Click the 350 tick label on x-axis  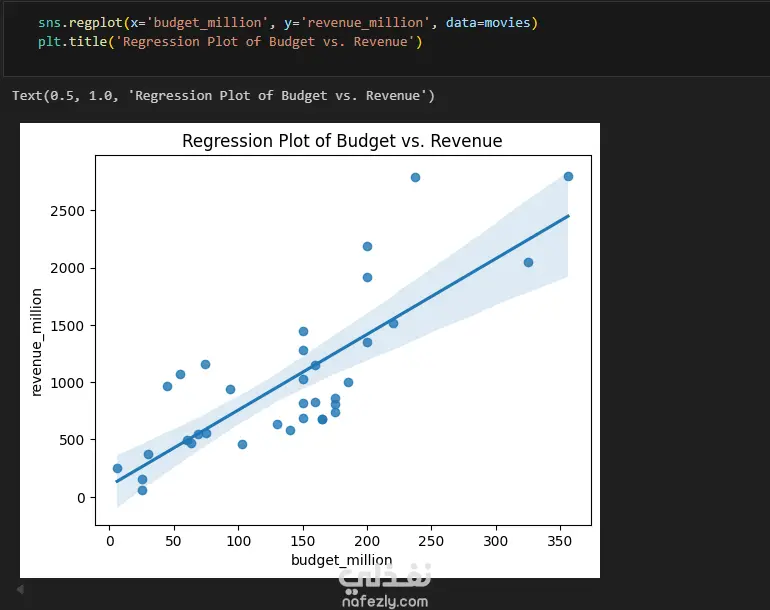(561, 541)
